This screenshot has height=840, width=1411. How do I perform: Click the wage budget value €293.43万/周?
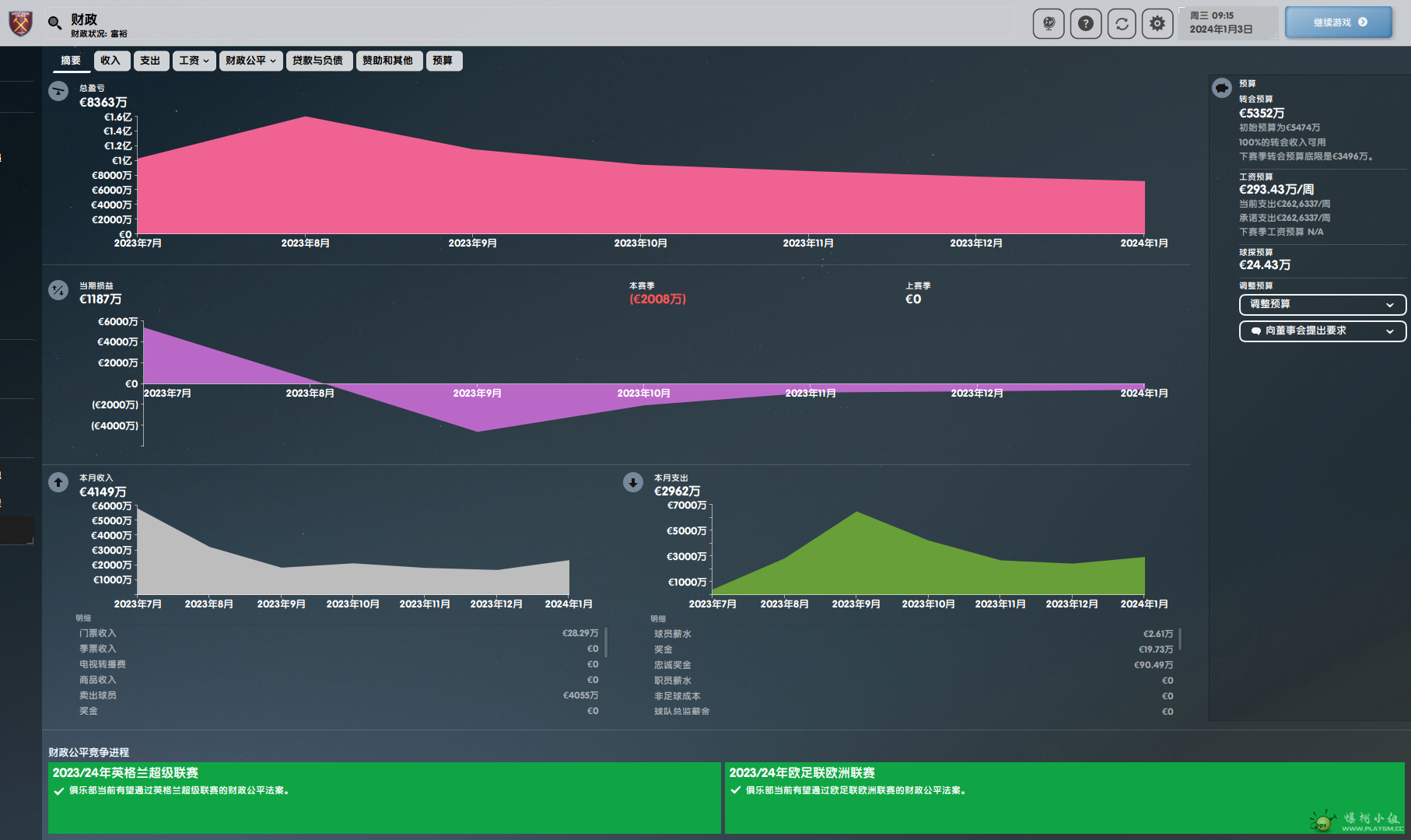(x=1276, y=190)
